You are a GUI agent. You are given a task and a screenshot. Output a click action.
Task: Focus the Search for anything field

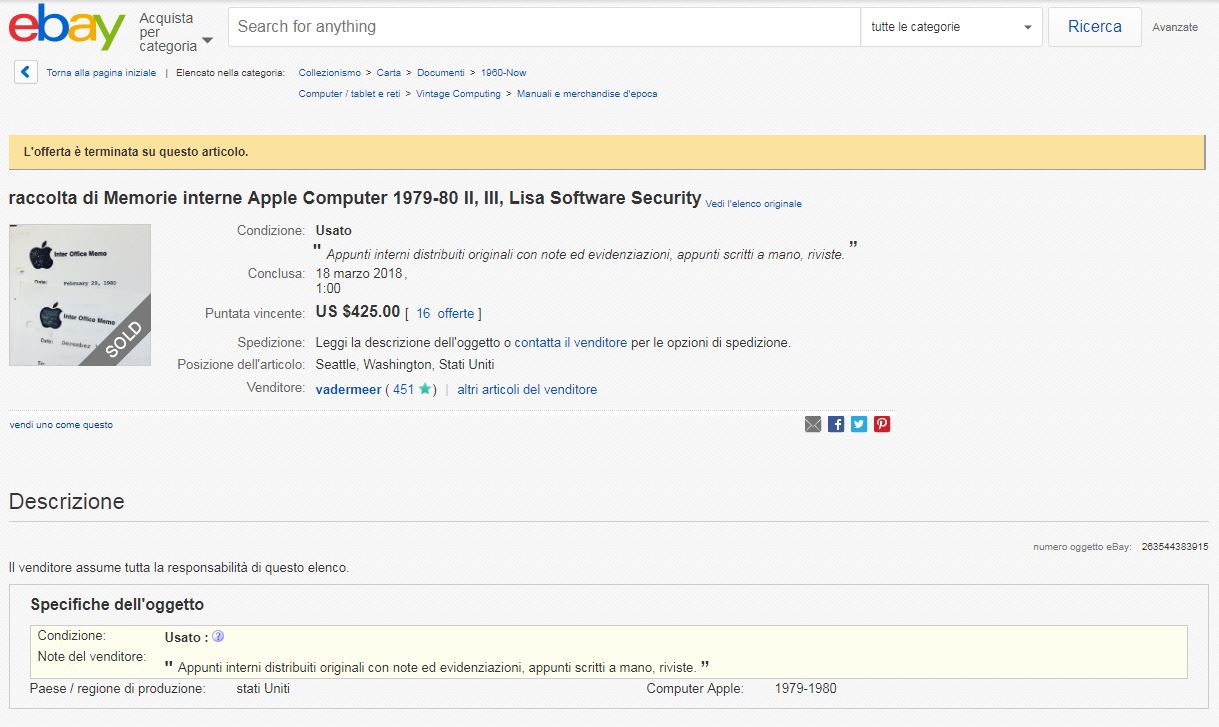545,27
